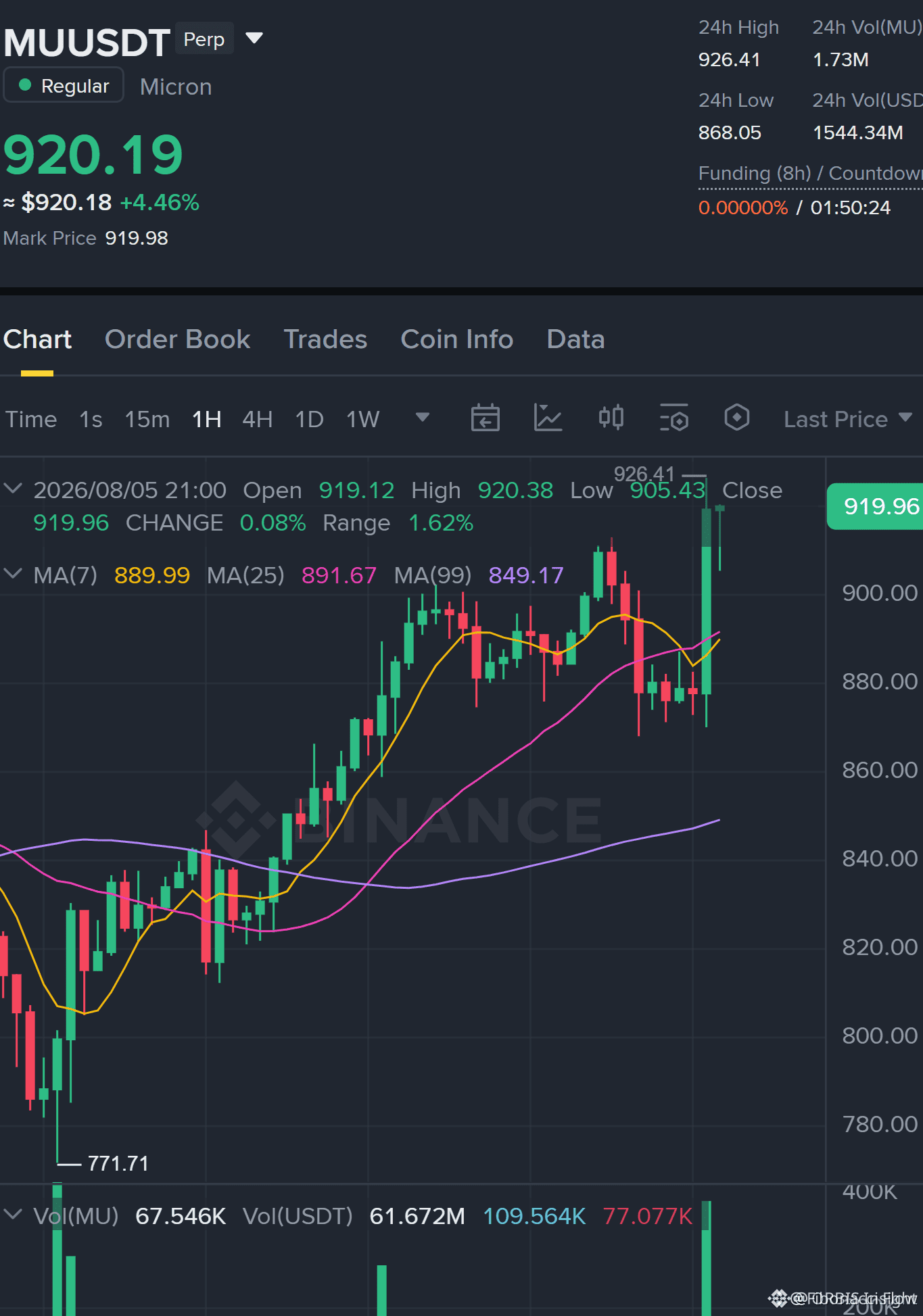Image resolution: width=923 pixels, height=1316 pixels.
Task: Open the hexagon chart preferences icon
Action: click(x=736, y=418)
